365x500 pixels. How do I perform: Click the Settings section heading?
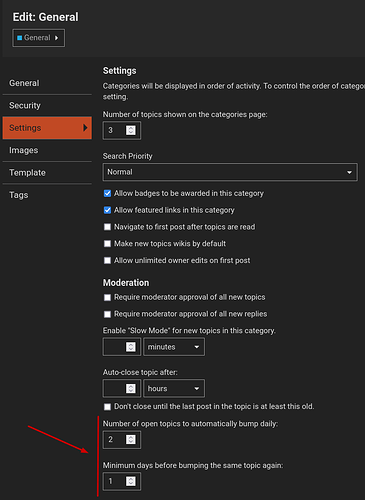tap(119, 71)
